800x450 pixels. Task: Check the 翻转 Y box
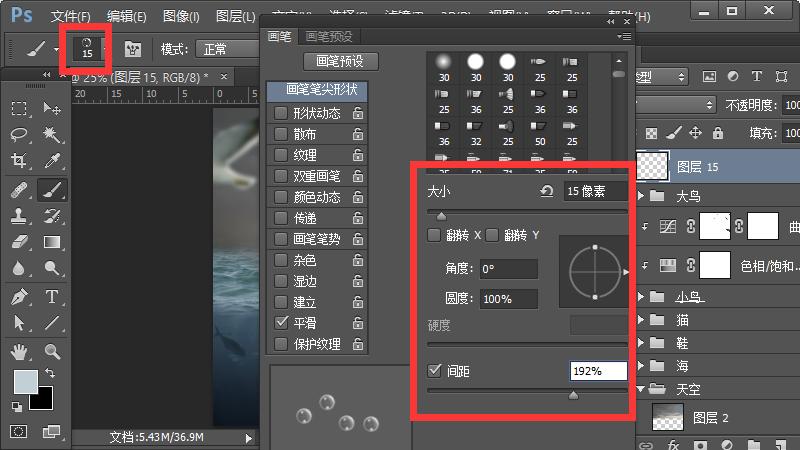pyautogui.click(x=492, y=235)
